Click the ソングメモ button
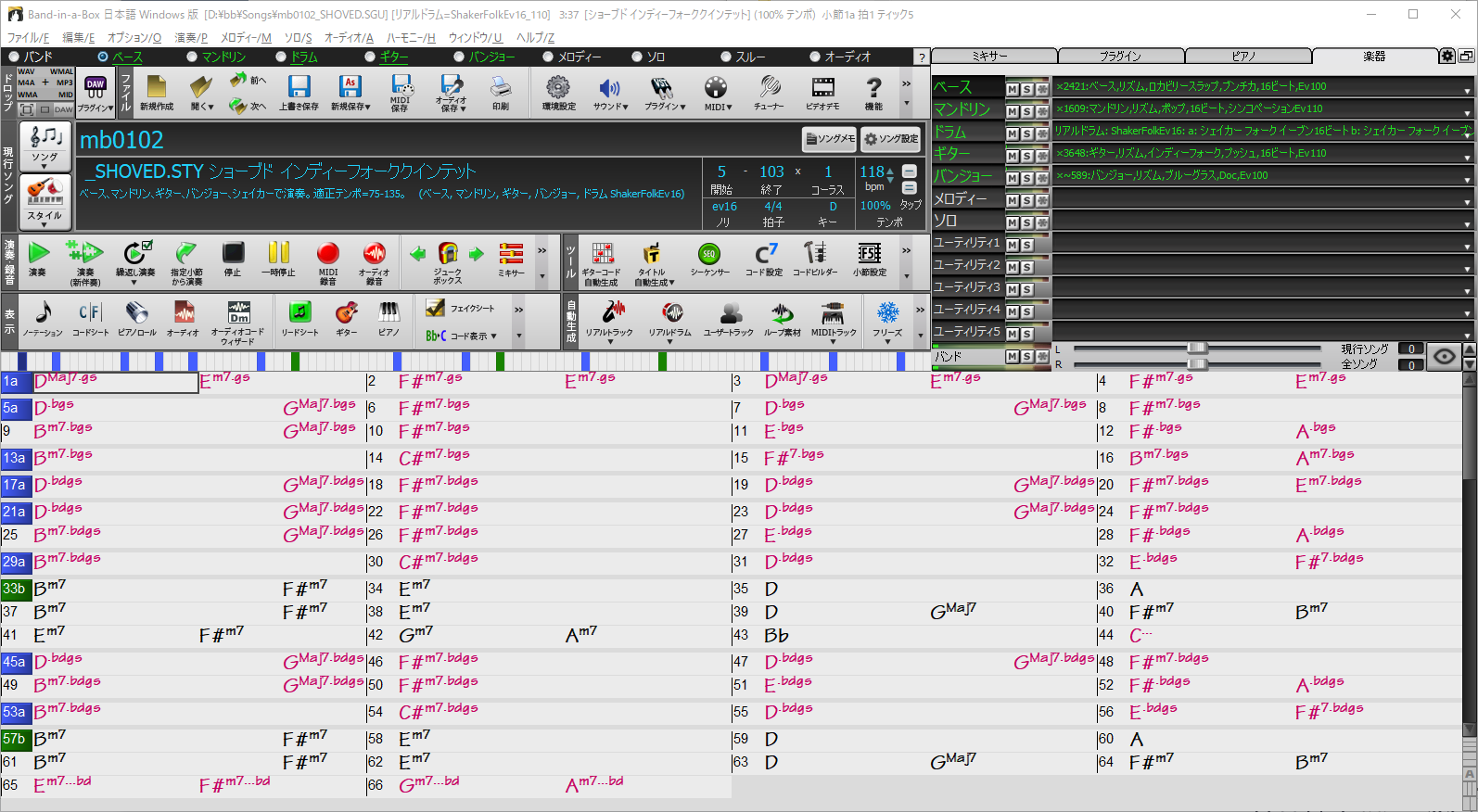This screenshot has height=812, width=1478. [830, 139]
